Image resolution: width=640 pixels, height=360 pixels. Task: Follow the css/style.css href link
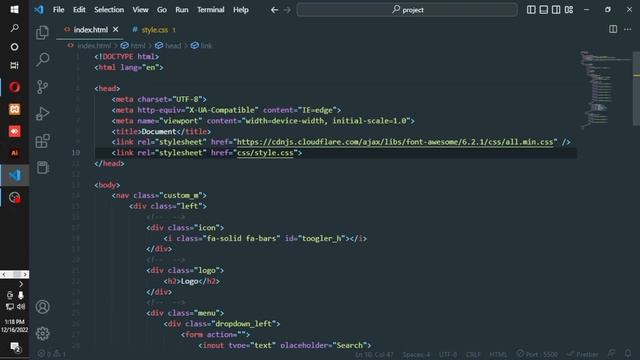point(265,153)
